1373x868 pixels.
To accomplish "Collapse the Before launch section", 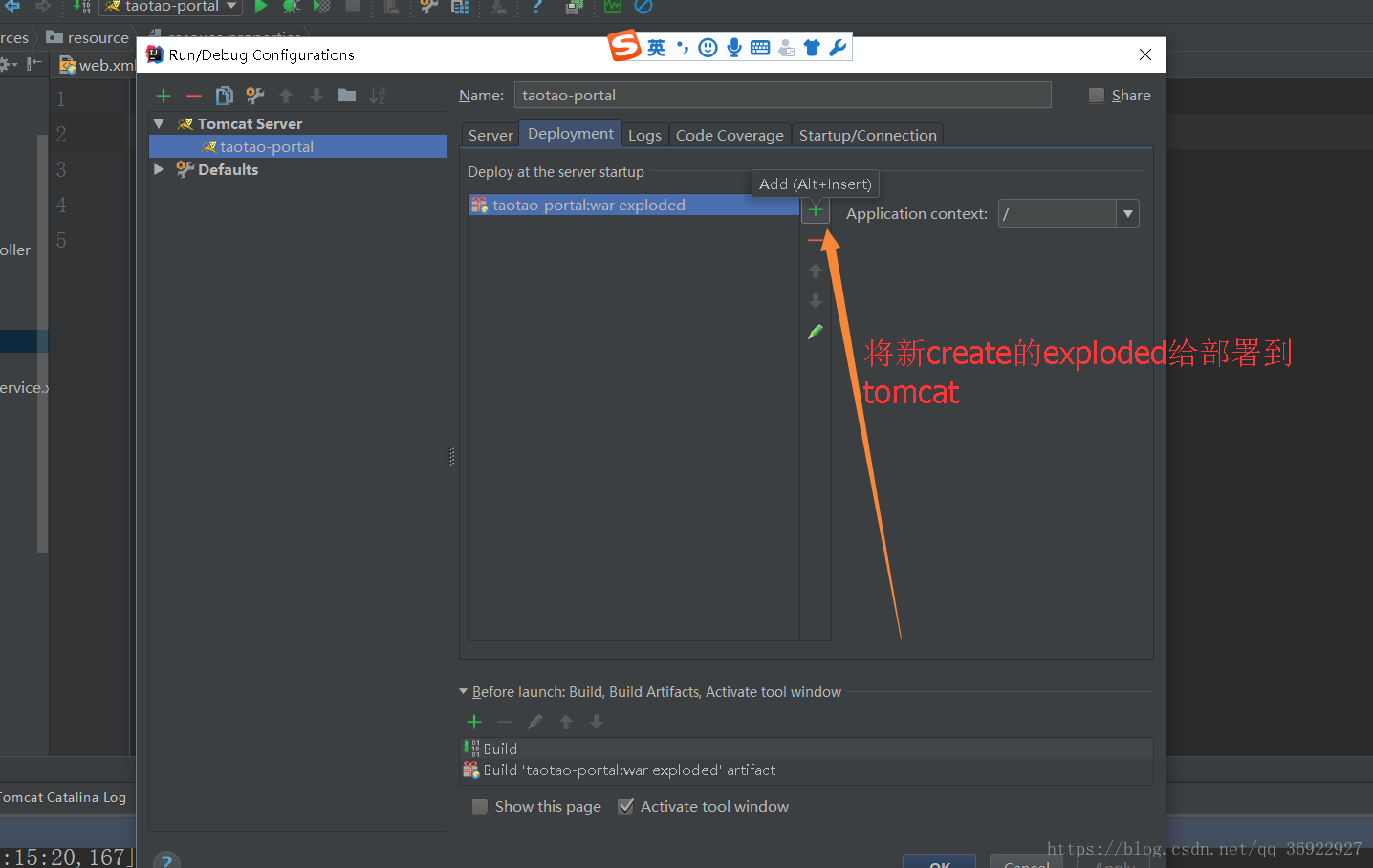I will (x=464, y=691).
